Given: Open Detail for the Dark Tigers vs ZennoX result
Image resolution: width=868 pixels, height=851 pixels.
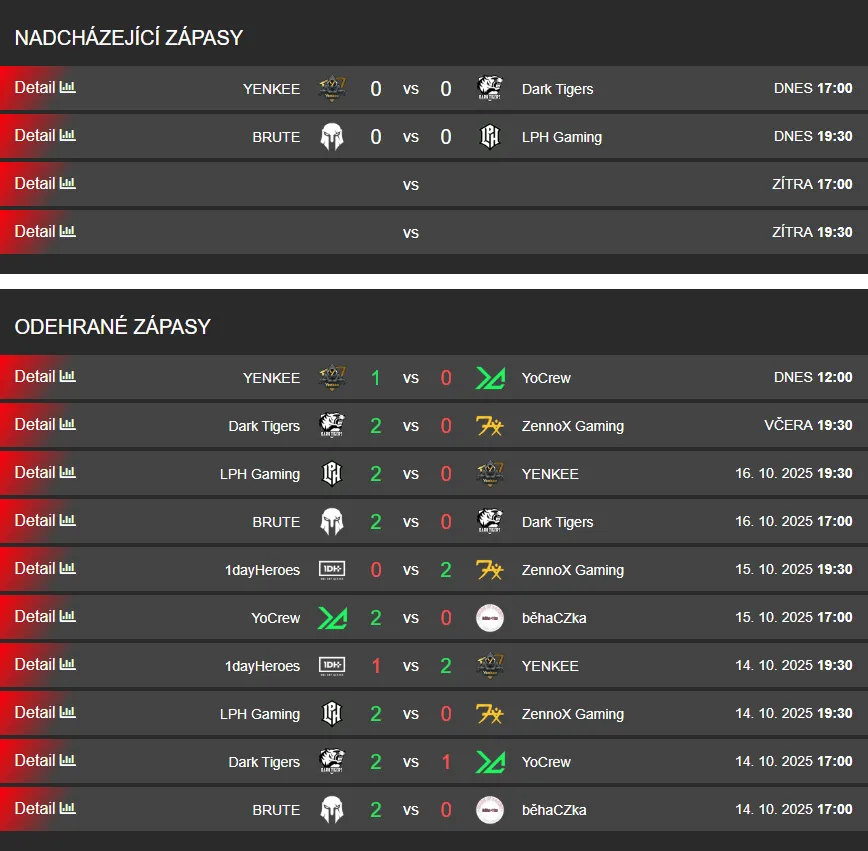Looking at the screenshot, I should [34, 424].
